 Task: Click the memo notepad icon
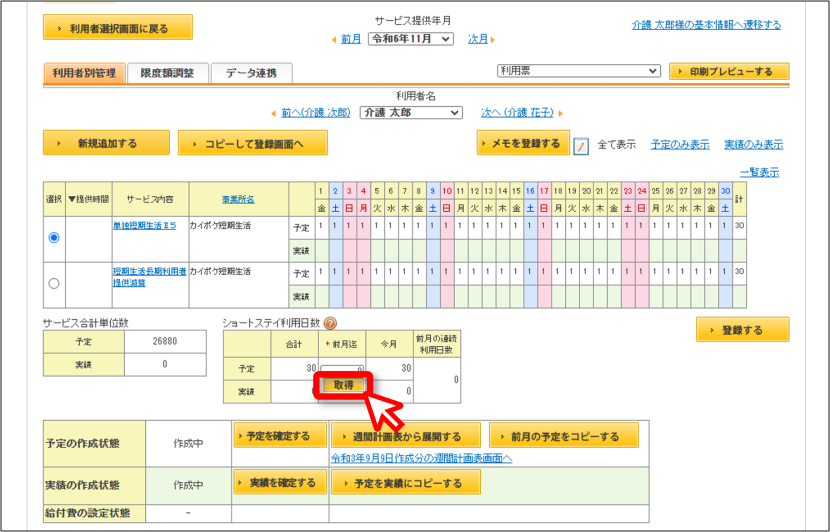581,145
